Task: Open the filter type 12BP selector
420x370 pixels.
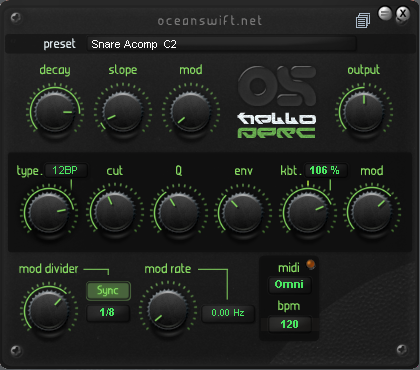Action: coord(66,170)
